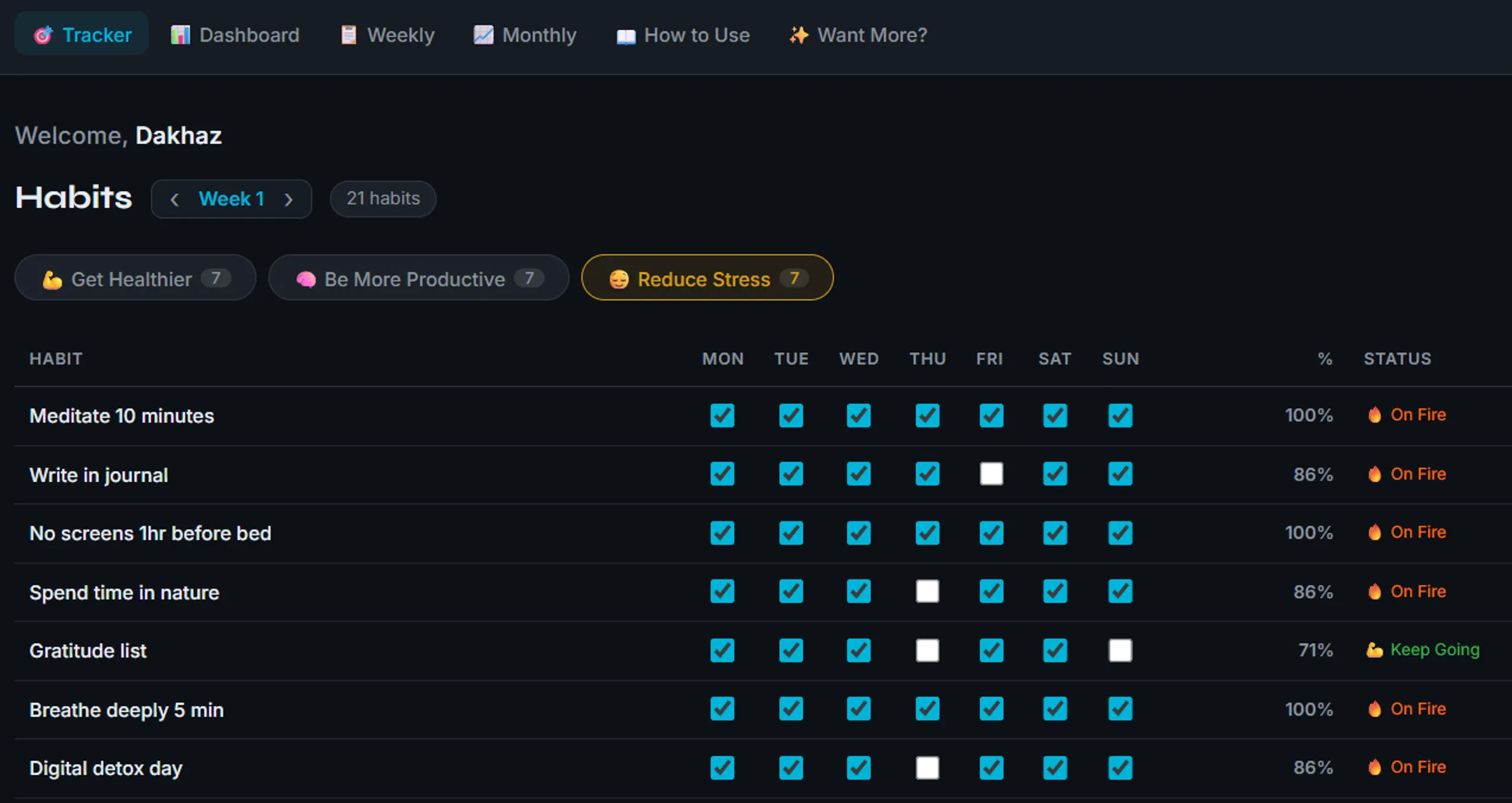Screen dimensions: 1512x803
Task: Click the 'Dakhaz' user name
Action: point(178,136)
